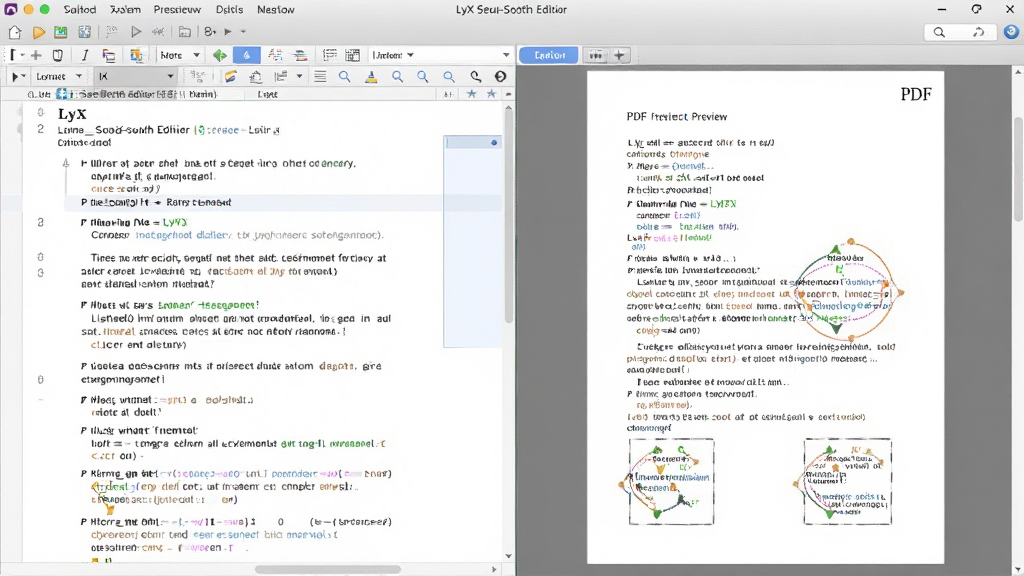The image size is (1024, 576).
Task: Click the home icon in top toolbar
Action: pos(14,32)
